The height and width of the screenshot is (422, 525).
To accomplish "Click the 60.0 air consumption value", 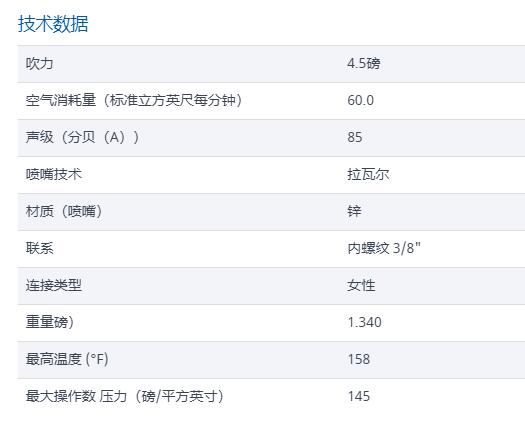I will point(361,100).
